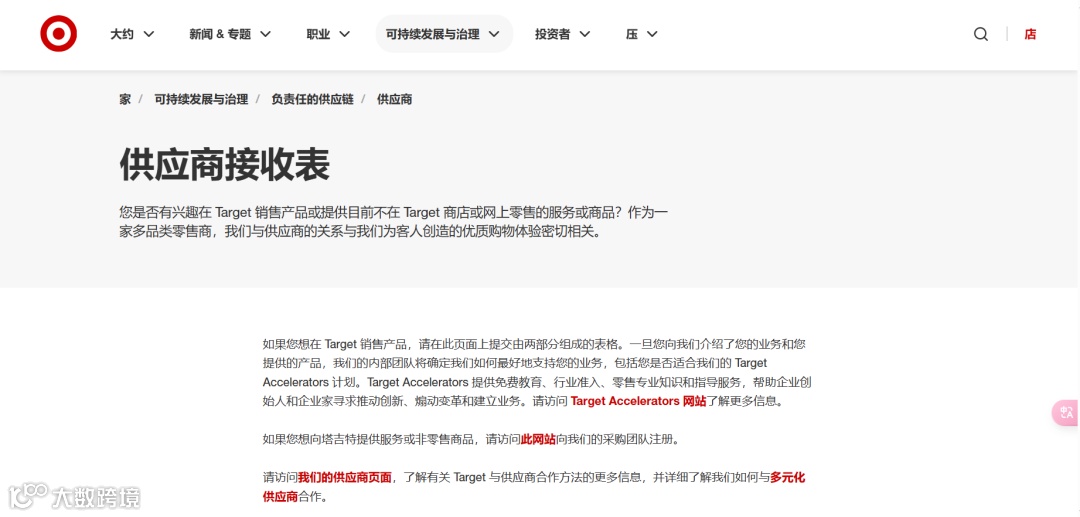Open 供应商 breadcrumb link
This screenshot has width=1080, height=517.
tap(395, 99)
